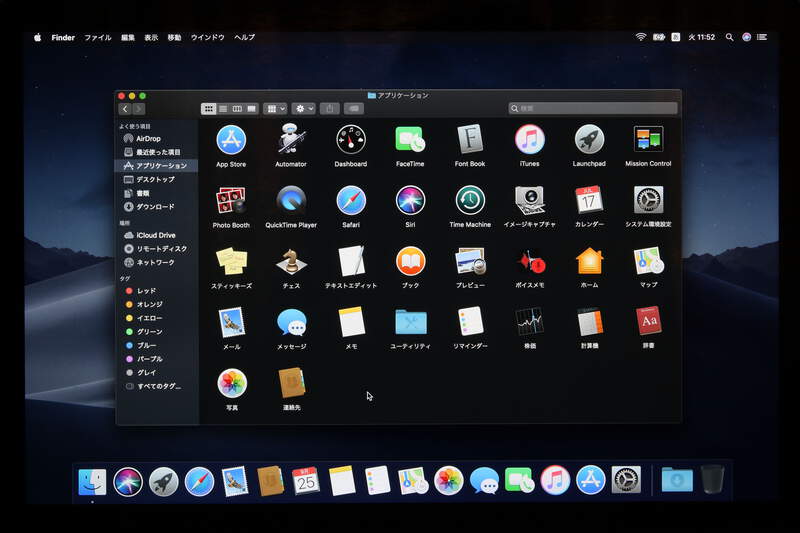Select the テキストエディット app icon
800x533 pixels.
pos(351,261)
